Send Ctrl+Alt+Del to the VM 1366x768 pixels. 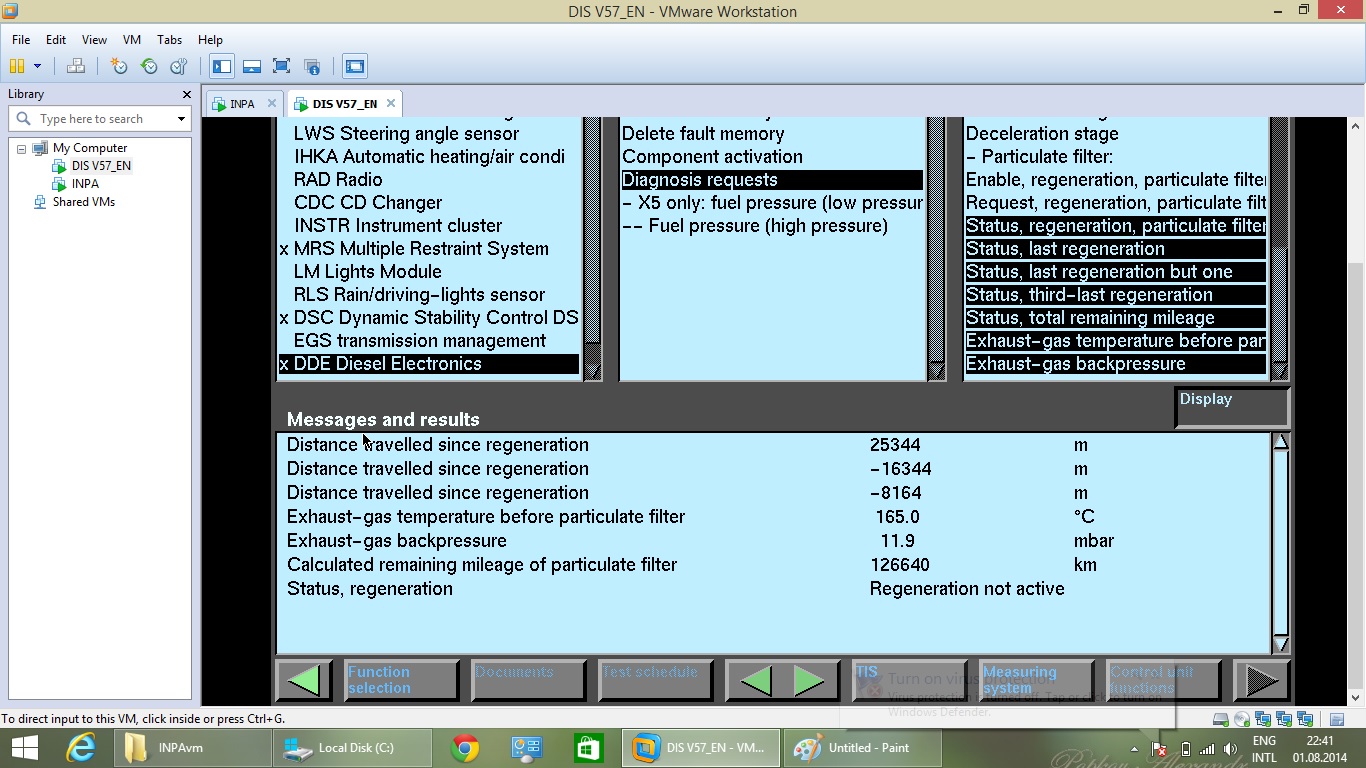(76, 66)
